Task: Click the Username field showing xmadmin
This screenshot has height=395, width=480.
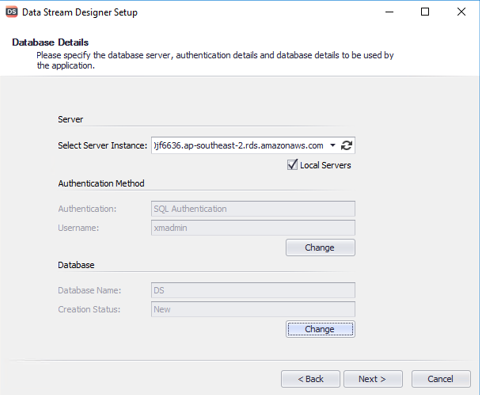Action: point(253,228)
